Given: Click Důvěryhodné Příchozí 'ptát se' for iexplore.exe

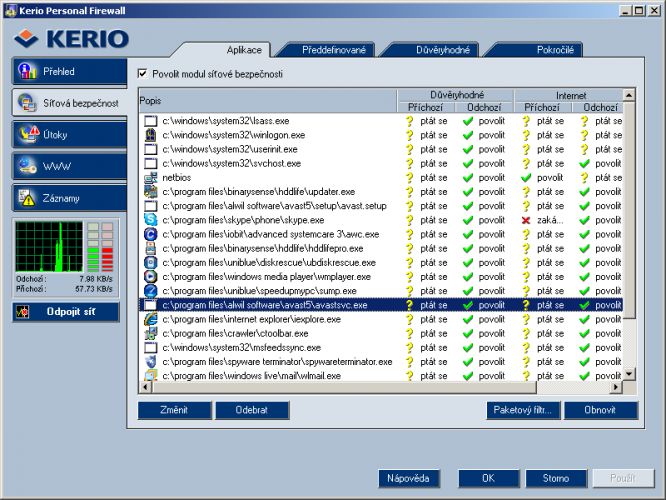Looking at the screenshot, I should (x=434, y=319).
